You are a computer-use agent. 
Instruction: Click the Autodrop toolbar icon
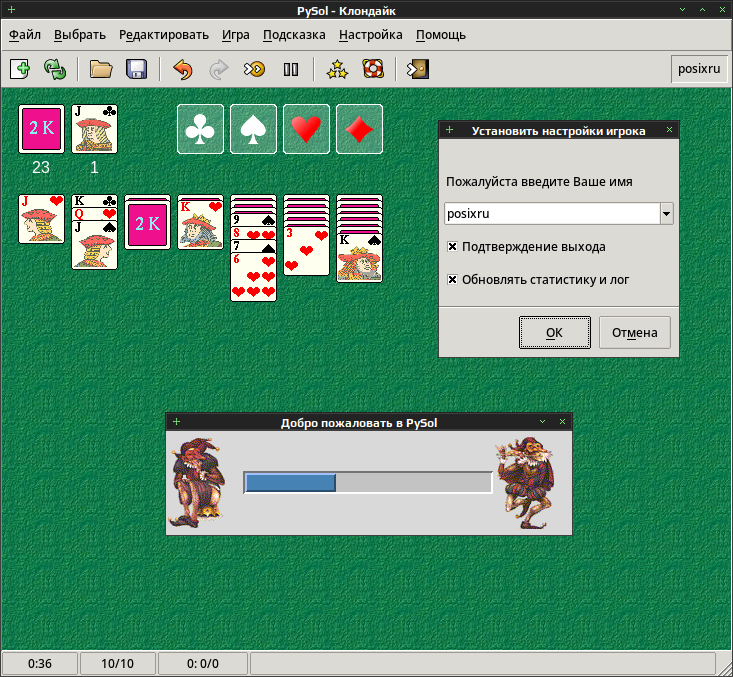pyautogui.click(x=254, y=69)
